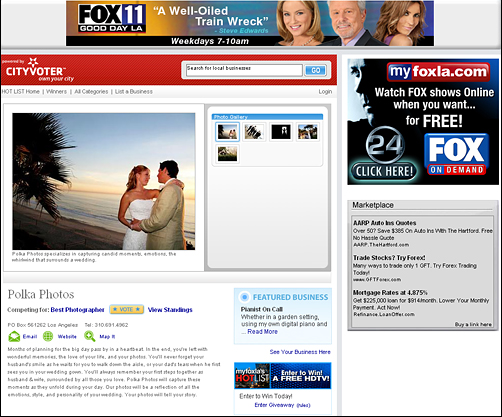Click the Hot List free HDTV banner

(283, 376)
